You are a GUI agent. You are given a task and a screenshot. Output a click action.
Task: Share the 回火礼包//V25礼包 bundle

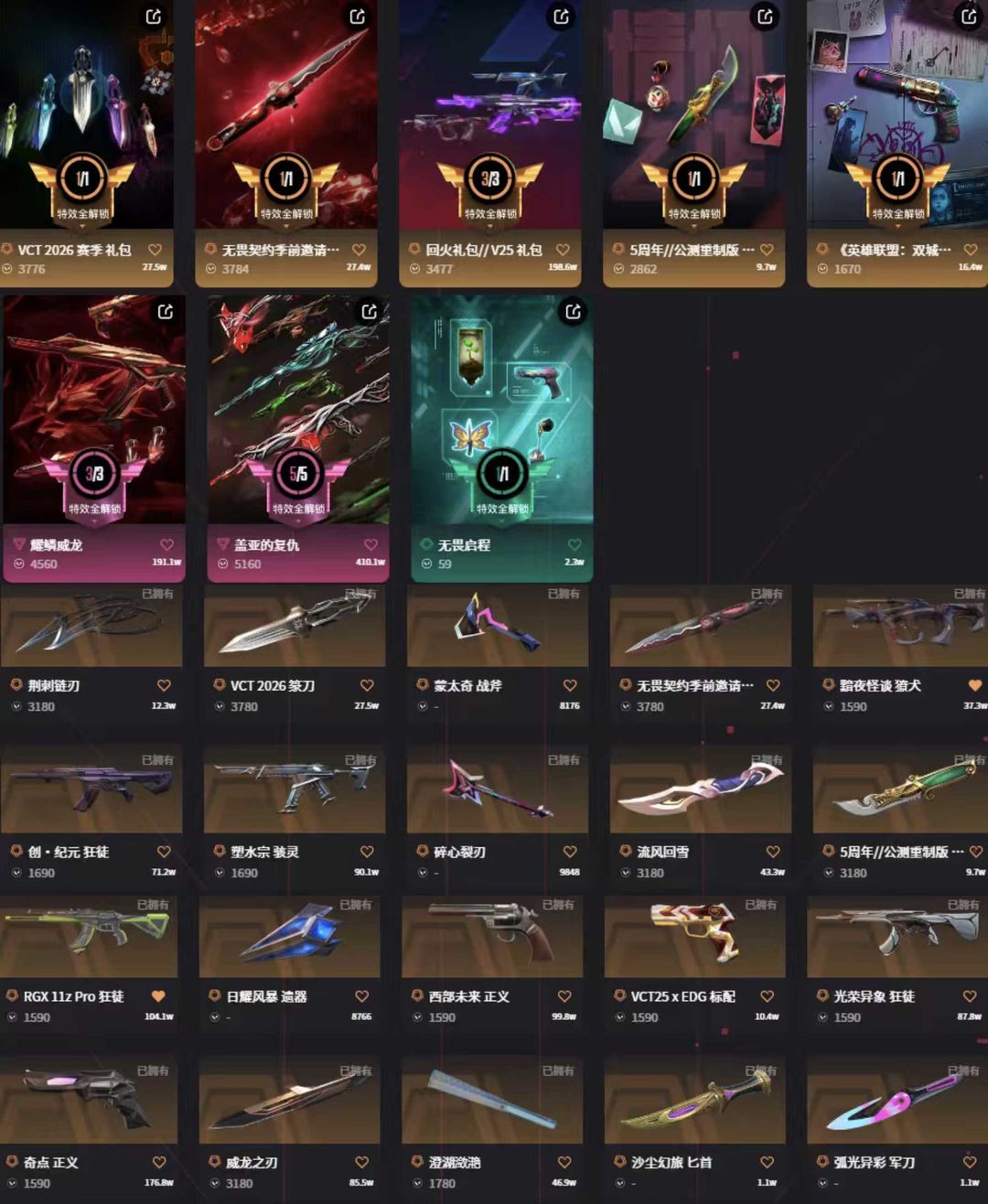pyautogui.click(x=562, y=16)
